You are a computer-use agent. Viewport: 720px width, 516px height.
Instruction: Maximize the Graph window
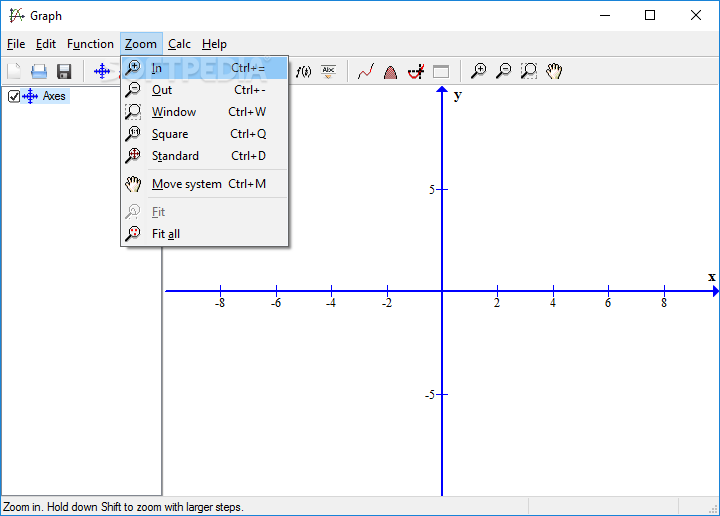650,16
